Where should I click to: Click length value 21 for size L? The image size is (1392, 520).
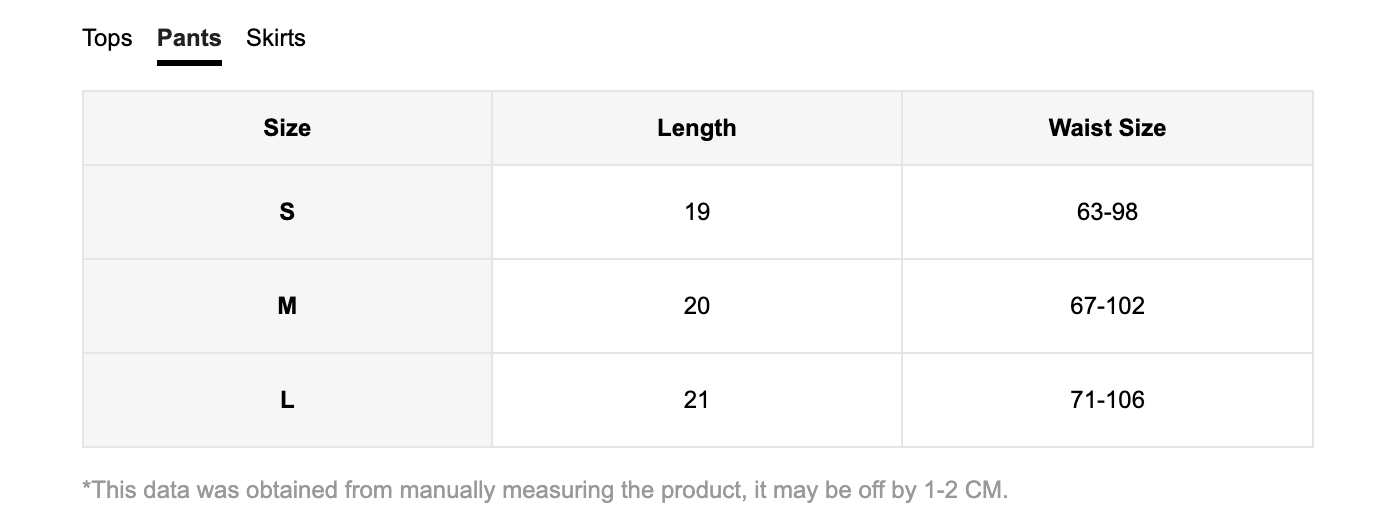pyautogui.click(x=697, y=400)
